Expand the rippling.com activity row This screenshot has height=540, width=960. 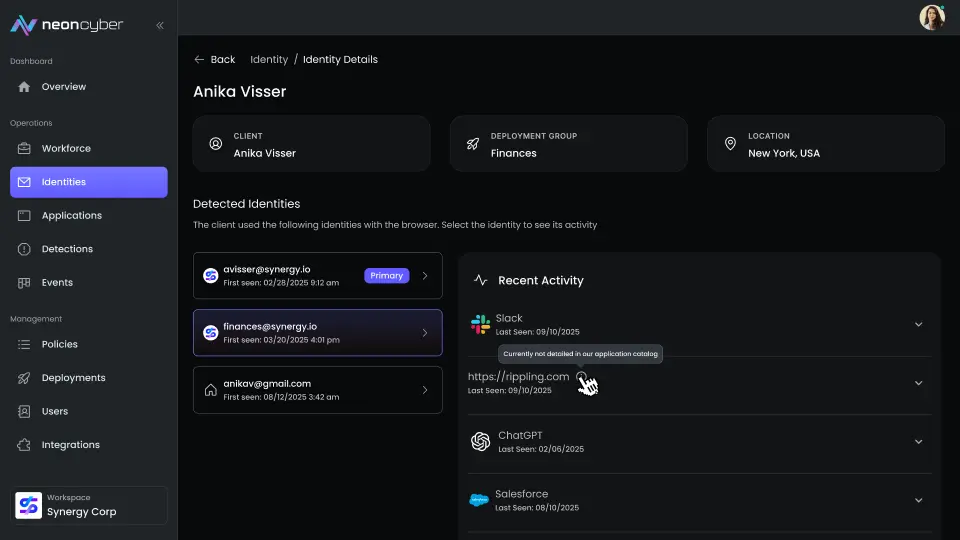click(x=918, y=383)
